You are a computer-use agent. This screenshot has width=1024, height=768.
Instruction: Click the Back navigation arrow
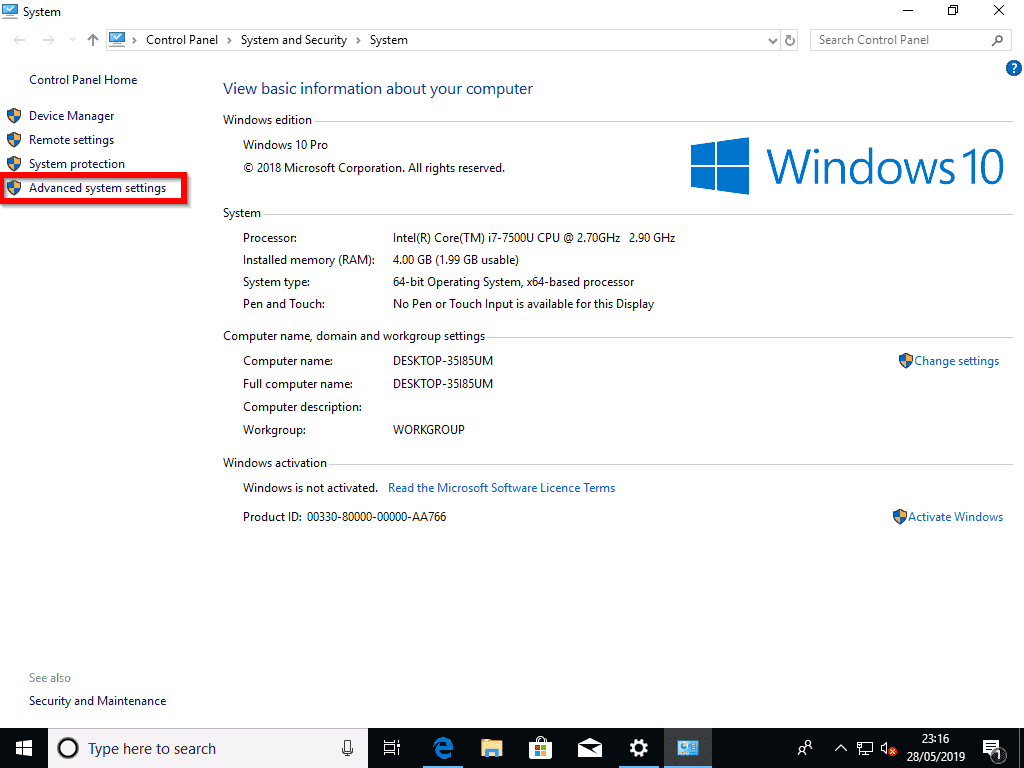tap(20, 40)
